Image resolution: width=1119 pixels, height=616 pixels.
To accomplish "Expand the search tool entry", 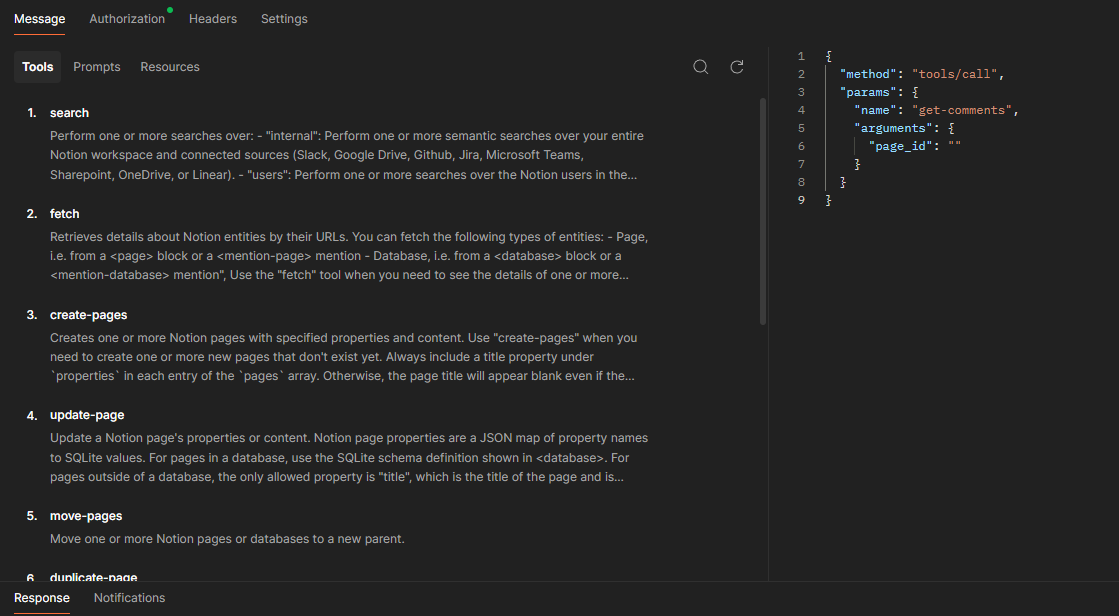I will pyautogui.click(x=69, y=112).
